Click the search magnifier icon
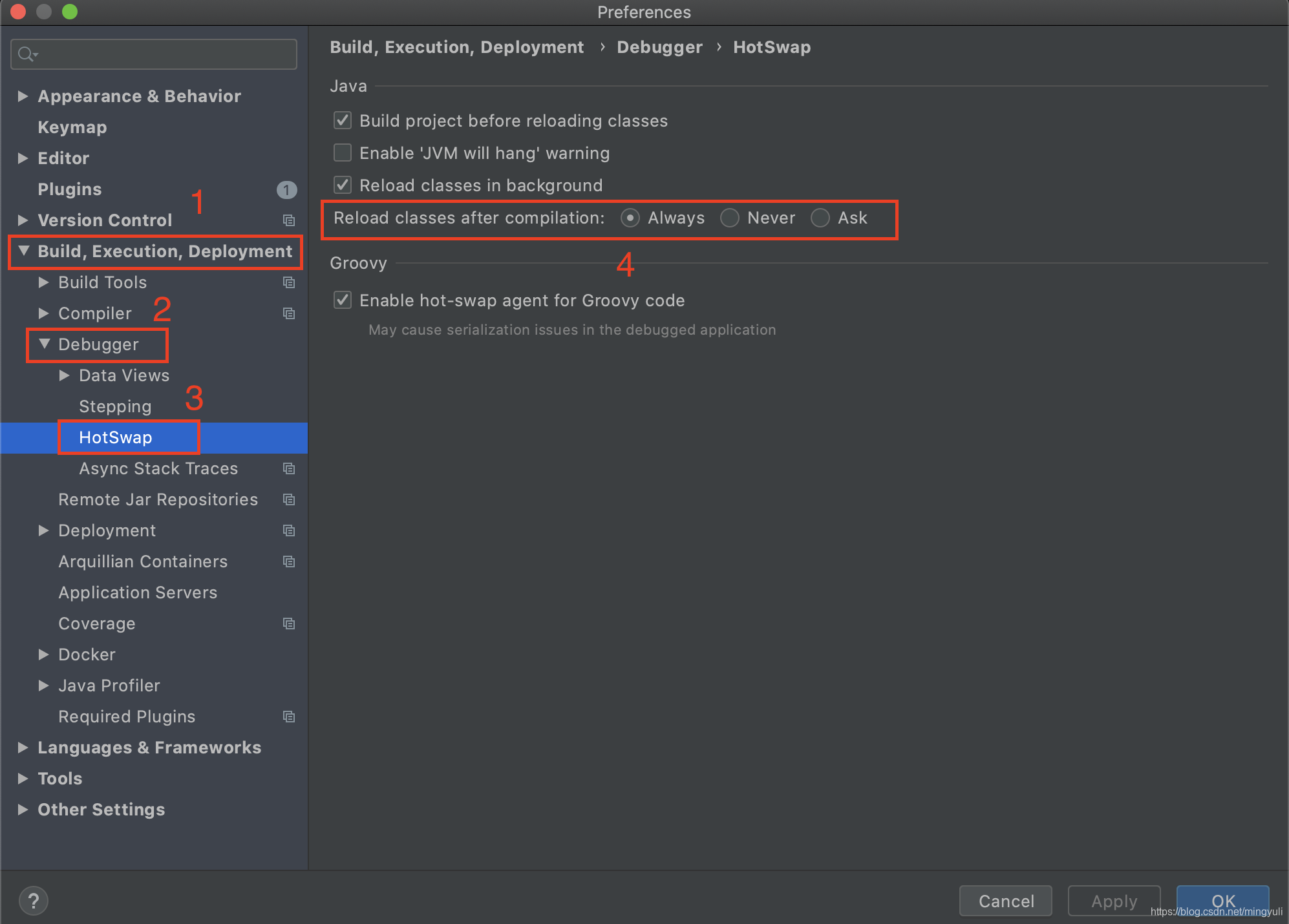The width and height of the screenshot is (1289, 924). (26, 54)
